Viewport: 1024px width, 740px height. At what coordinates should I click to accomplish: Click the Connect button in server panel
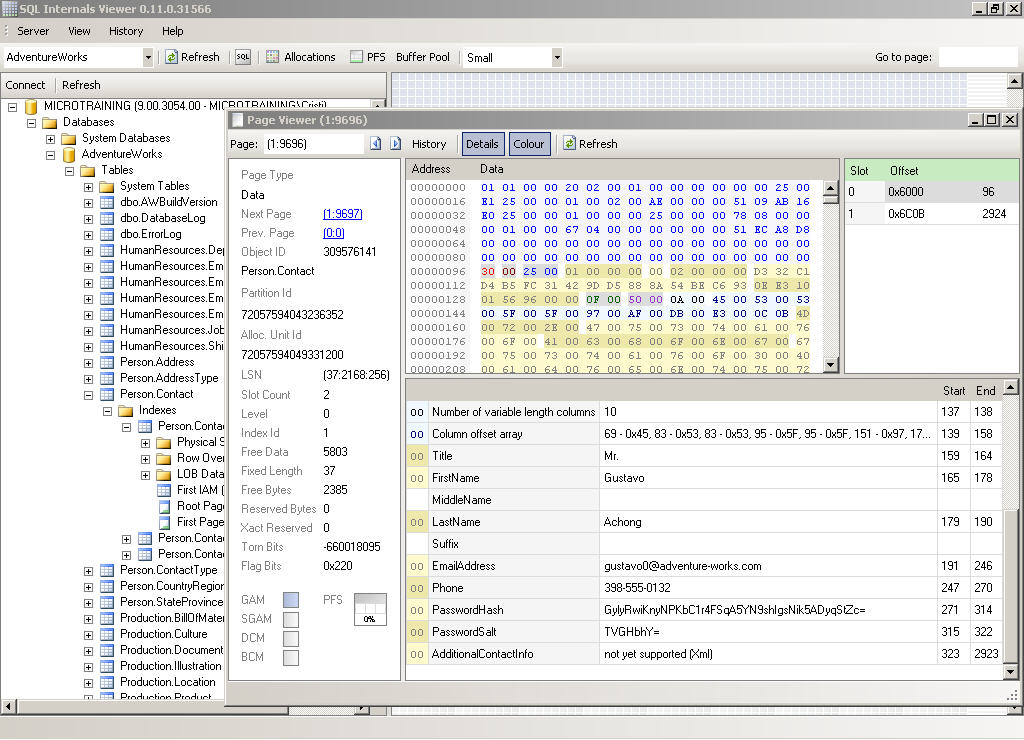tap(25, 85)
